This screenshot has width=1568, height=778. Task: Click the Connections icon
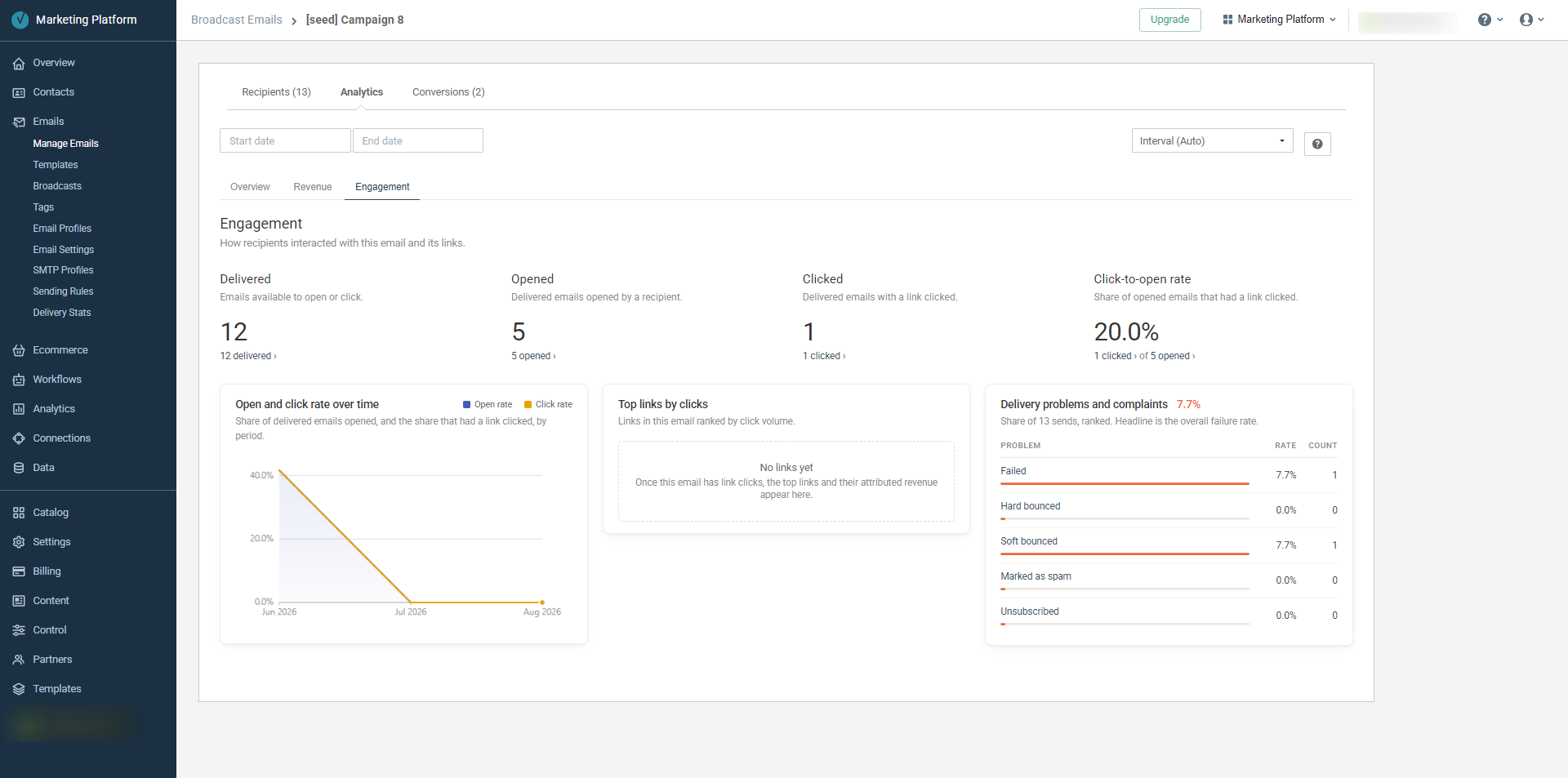click(x=19, y=438)
